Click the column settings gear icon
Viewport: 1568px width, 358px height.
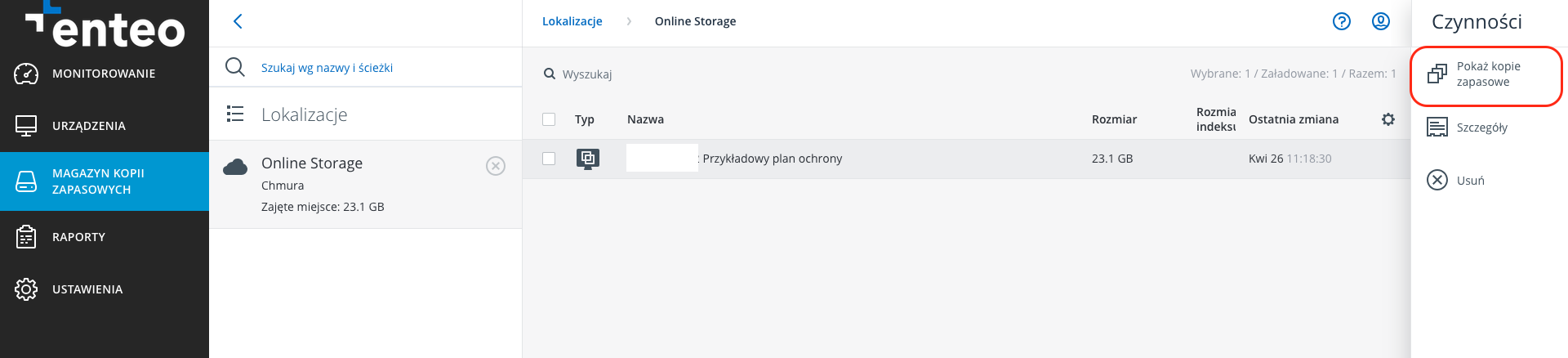click(1388, 119)
